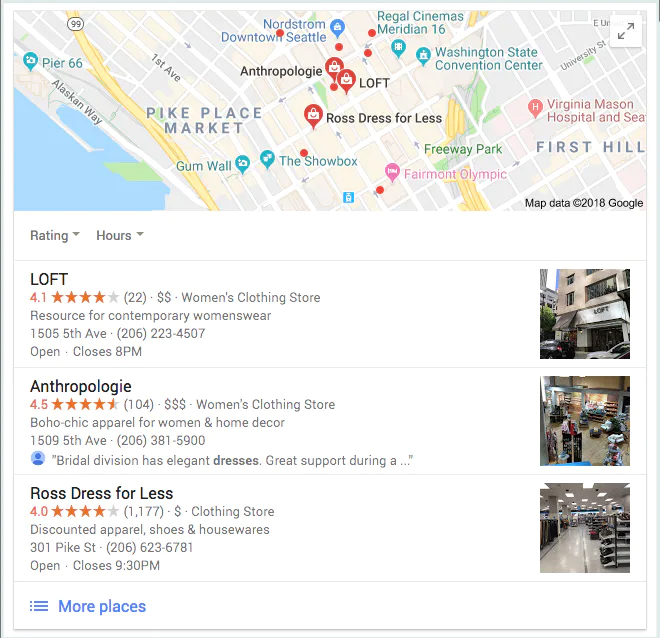The image size is (660, 638).
Task: Open the Rating filter dropdown
Action: tap(55, 235)
